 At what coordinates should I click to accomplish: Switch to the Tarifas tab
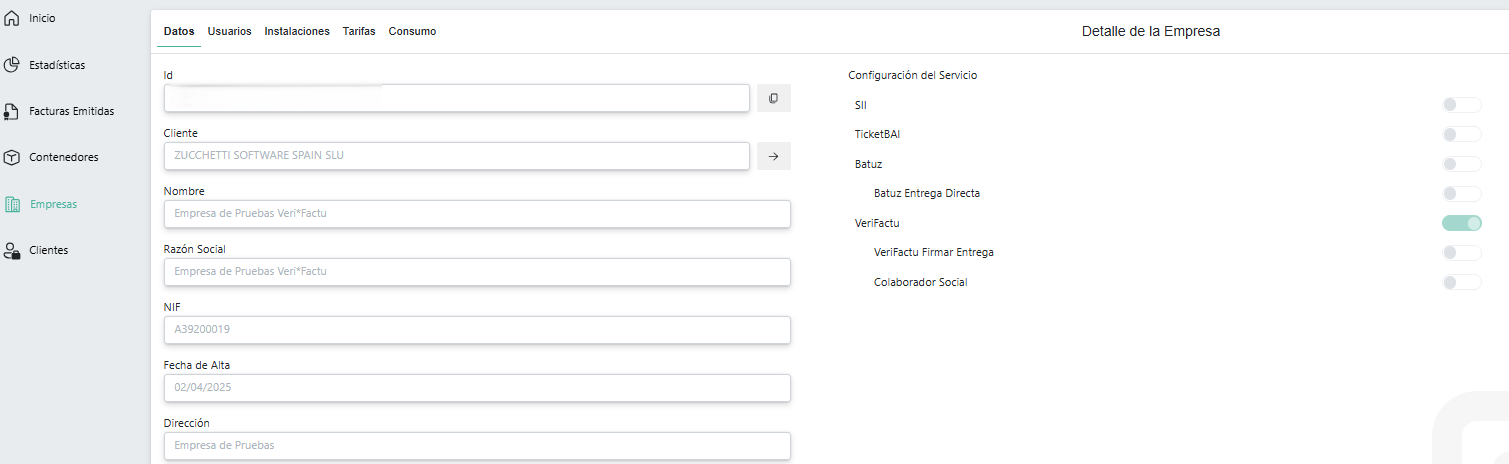pos(359,31)
